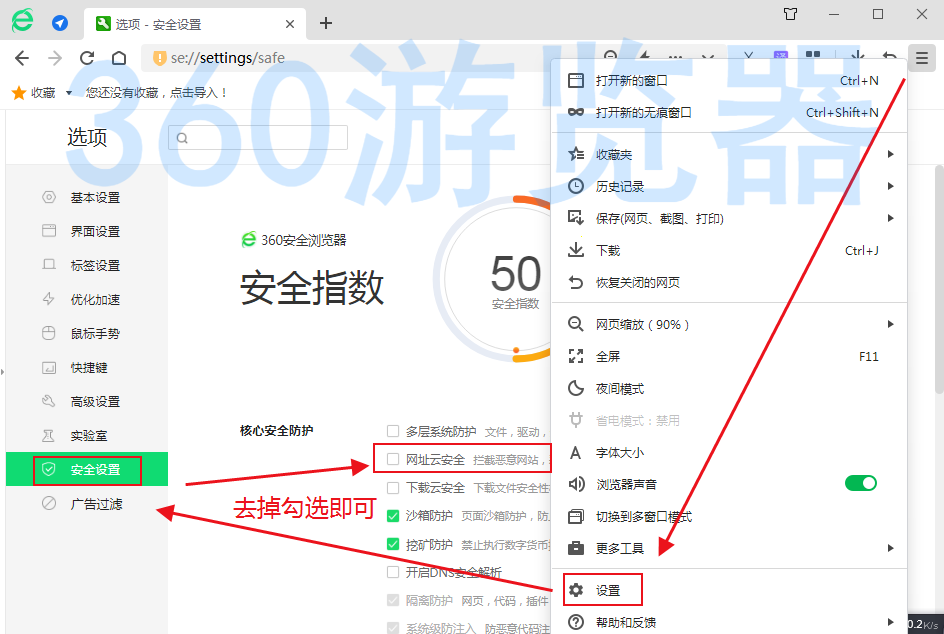Choose 打开新的无痕窗口 menu item

(x=729, y=113)
